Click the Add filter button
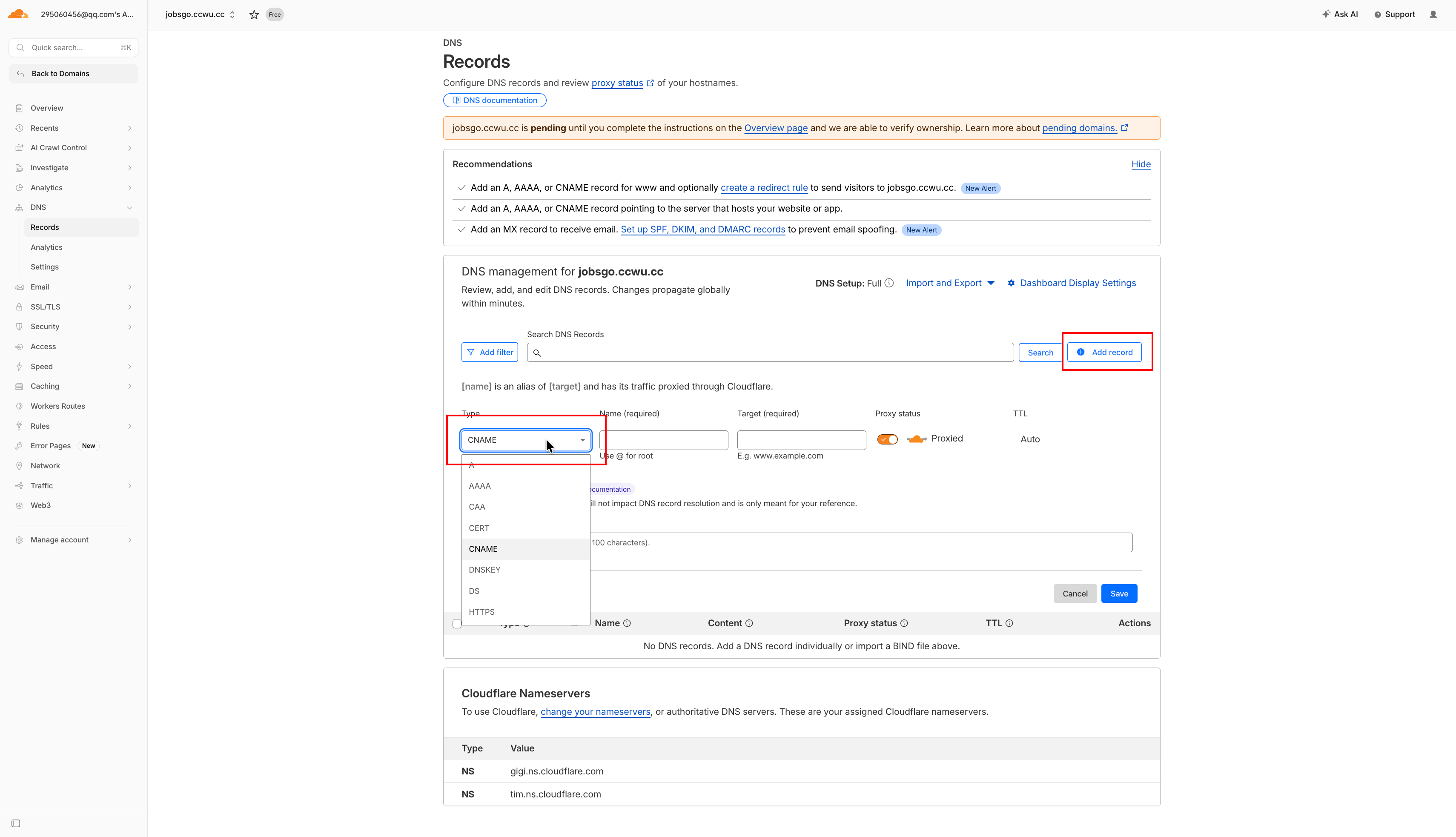1456x837 pixels. [490, 353]
